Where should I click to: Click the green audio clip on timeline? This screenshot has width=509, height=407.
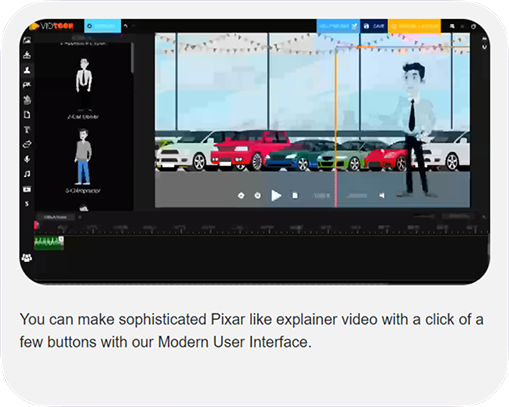tap(49, 243)
